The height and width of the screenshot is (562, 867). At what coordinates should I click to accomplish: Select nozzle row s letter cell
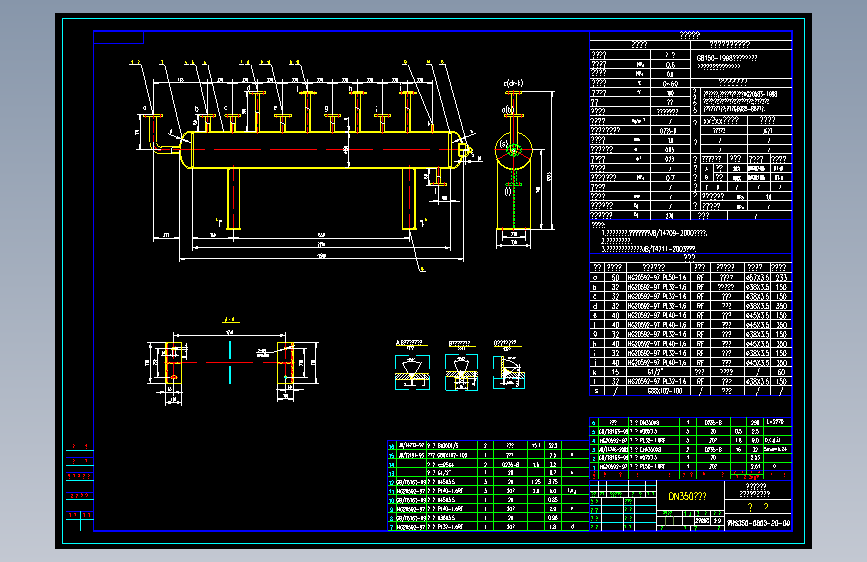tap(596, 391)
